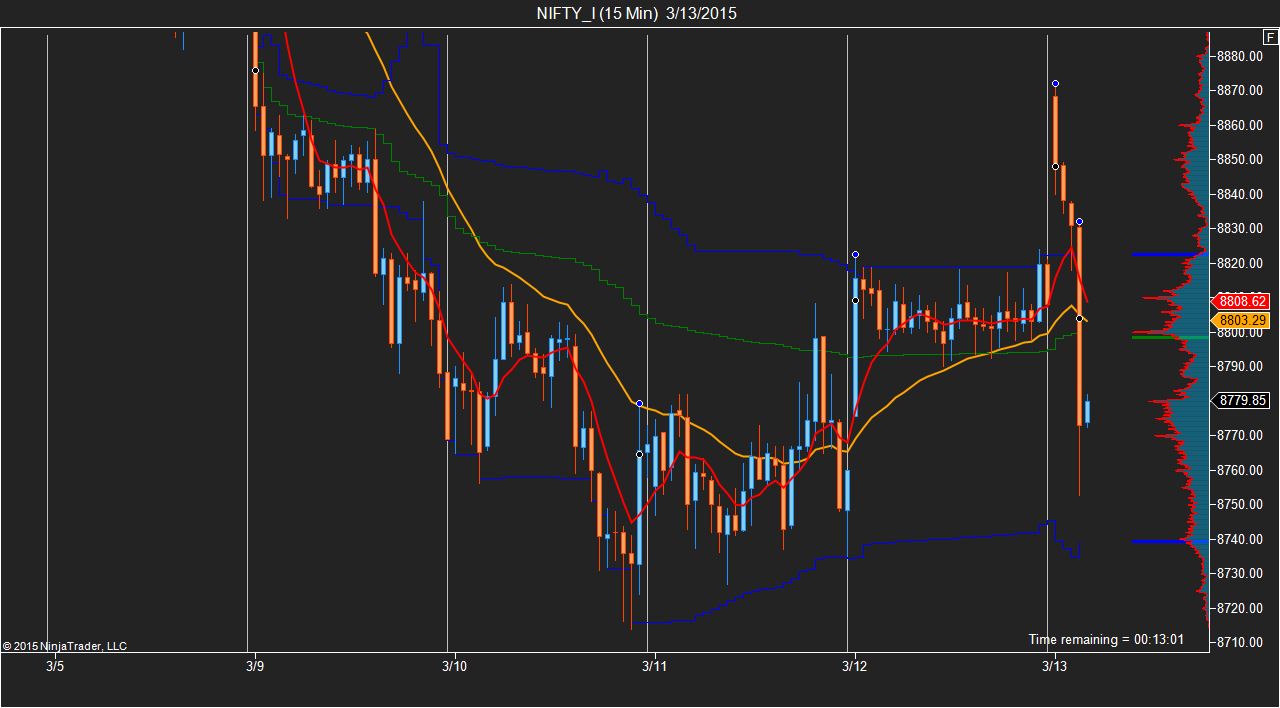Click the 2015 NinjaTrader, LLC copyright text
The width and height of the screenshot is (1280, 708).
point(65,646)
